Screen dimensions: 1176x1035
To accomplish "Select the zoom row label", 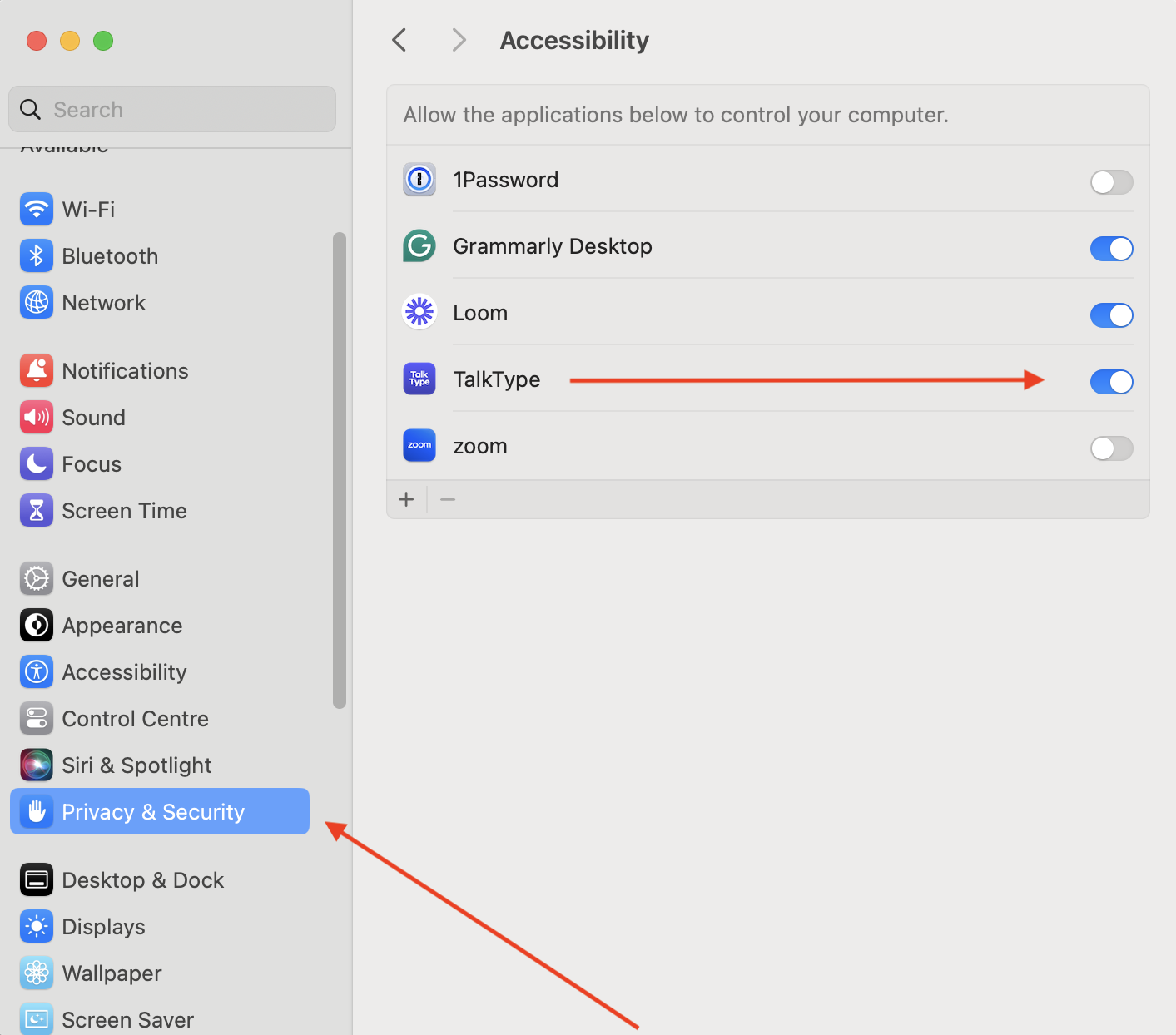I will (x=480, y=447).
